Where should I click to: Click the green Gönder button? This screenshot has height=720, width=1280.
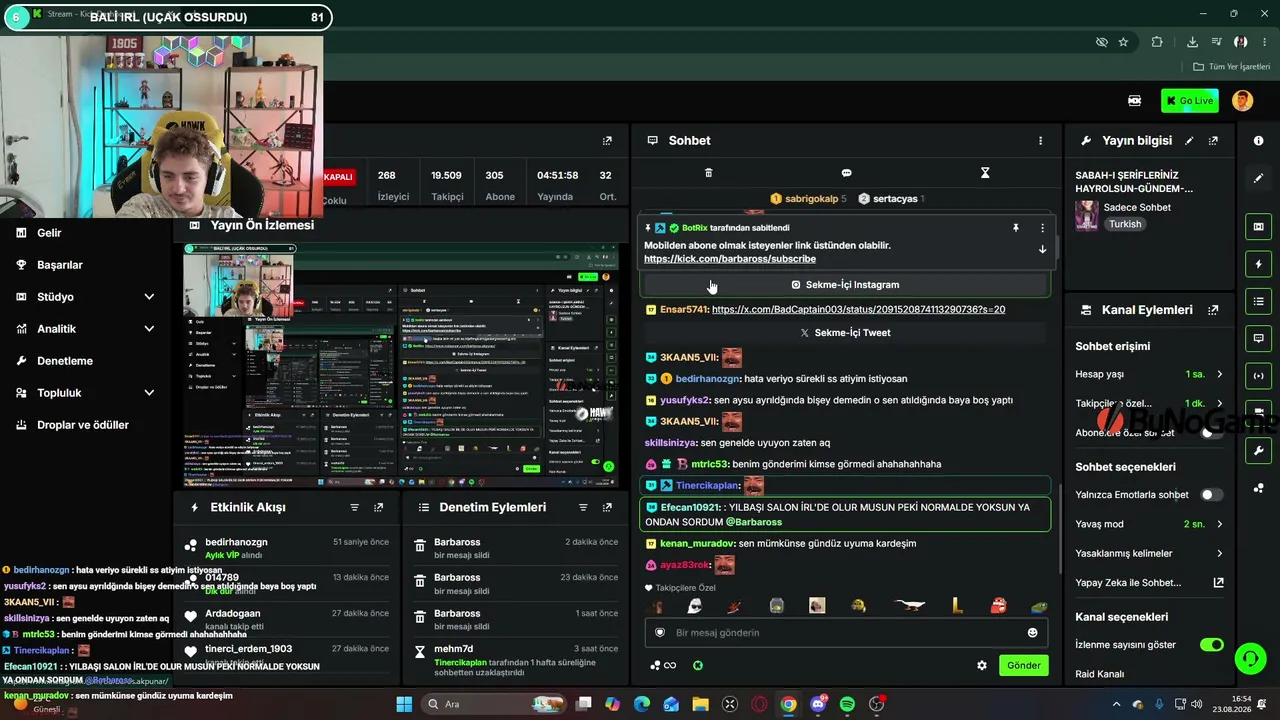pos(1023,665)
